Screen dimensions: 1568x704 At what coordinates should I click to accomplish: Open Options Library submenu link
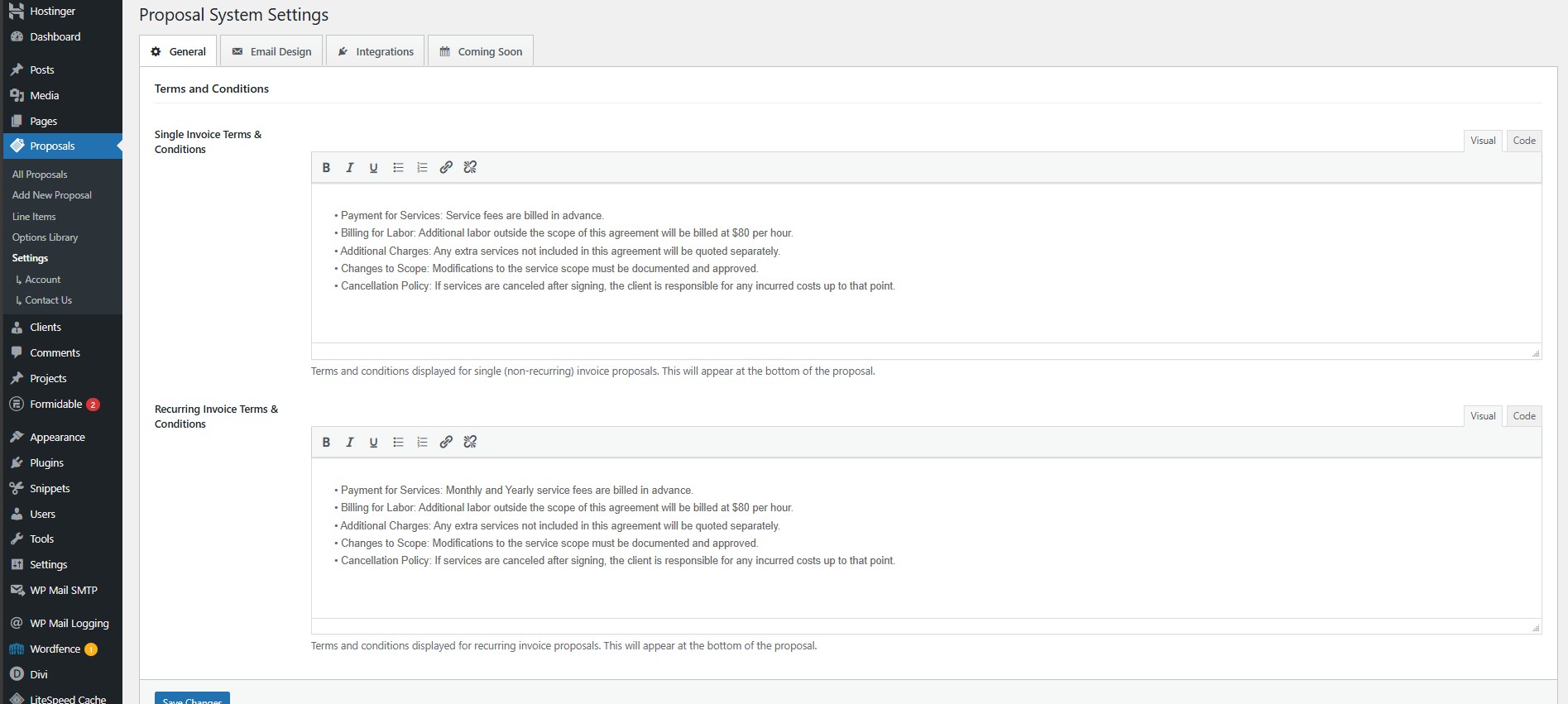point(45,237)
